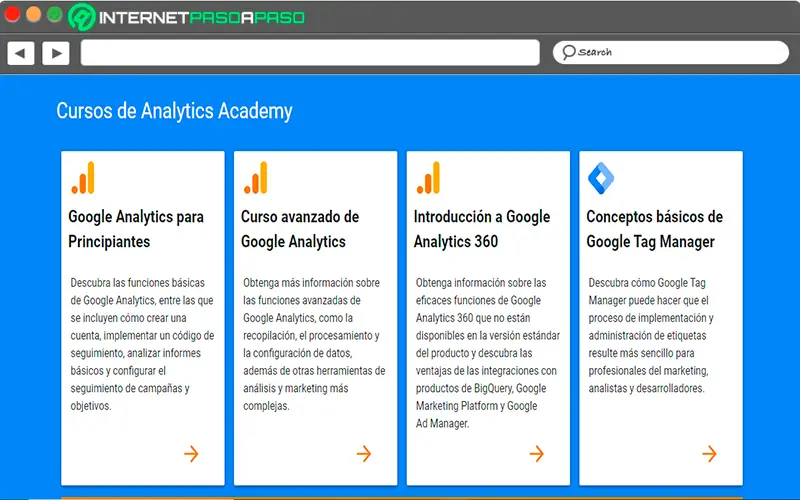Open "Conceptos básicos de Google Tag Manager" title
The width and height of the screenshot is (800, 500).
(x=654, y=229)
